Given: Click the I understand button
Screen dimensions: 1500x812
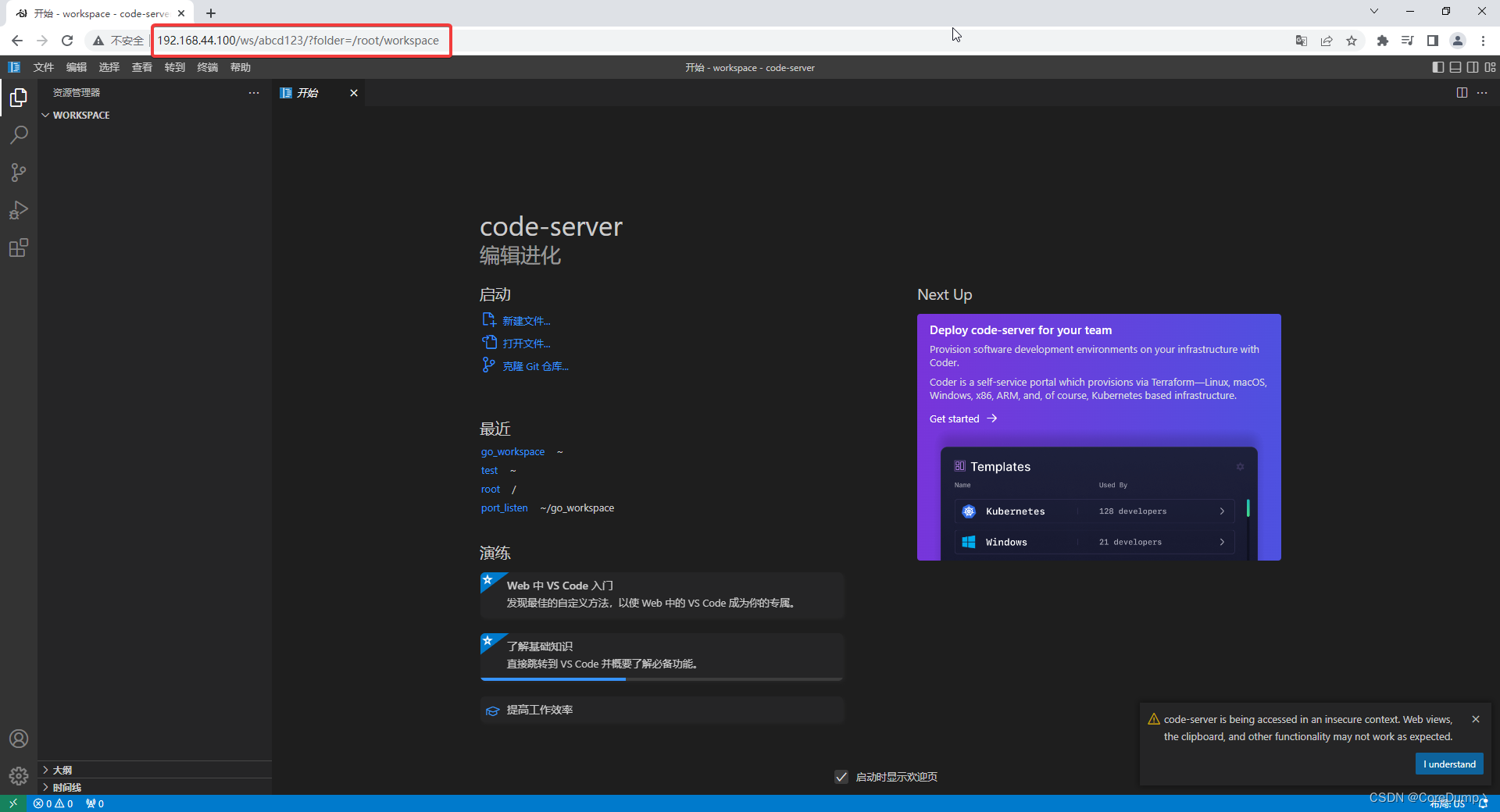Looking at the screenshot, I should point(1449,764).
